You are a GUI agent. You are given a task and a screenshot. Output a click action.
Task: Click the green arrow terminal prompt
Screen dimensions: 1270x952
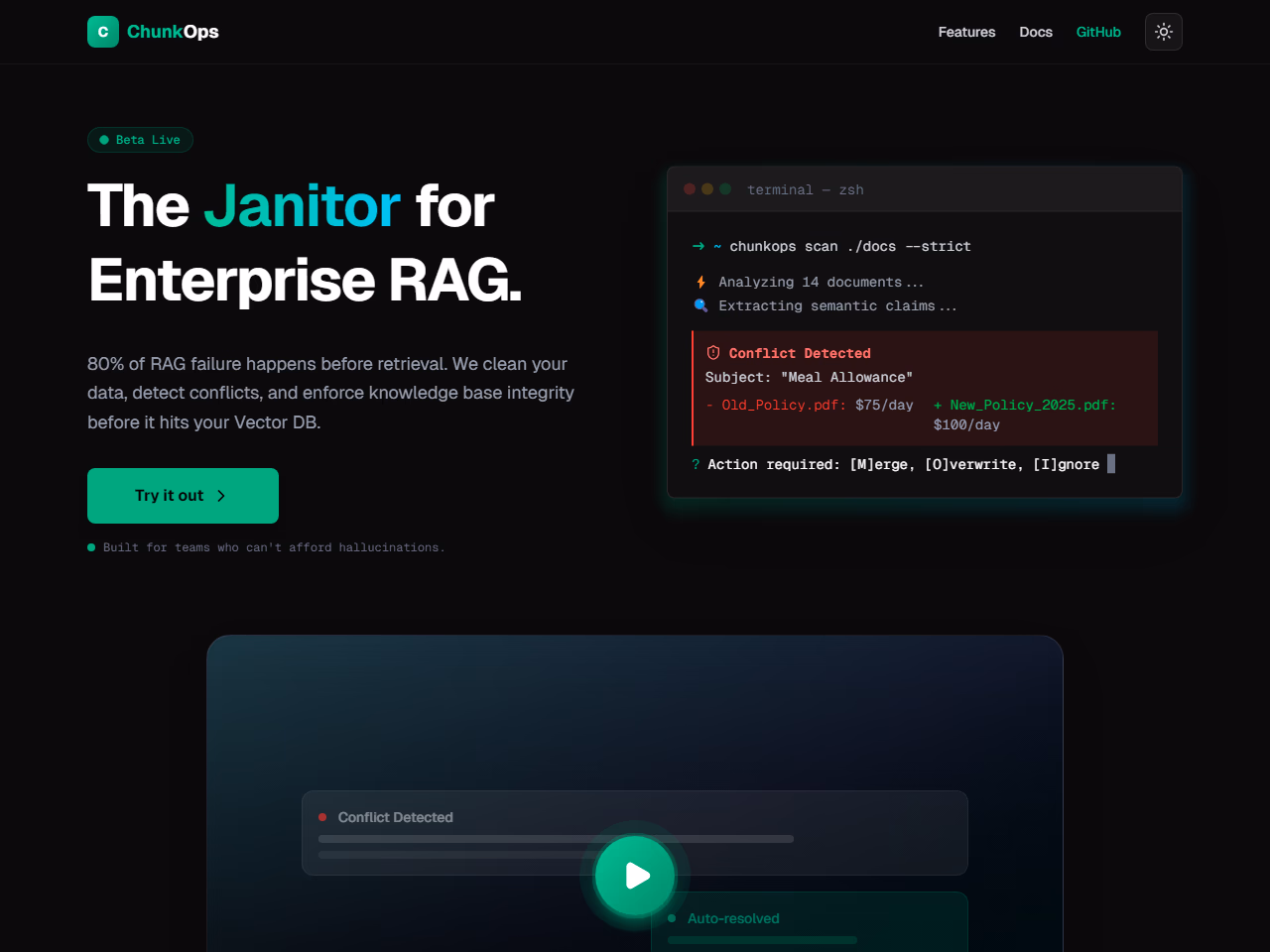698,246
